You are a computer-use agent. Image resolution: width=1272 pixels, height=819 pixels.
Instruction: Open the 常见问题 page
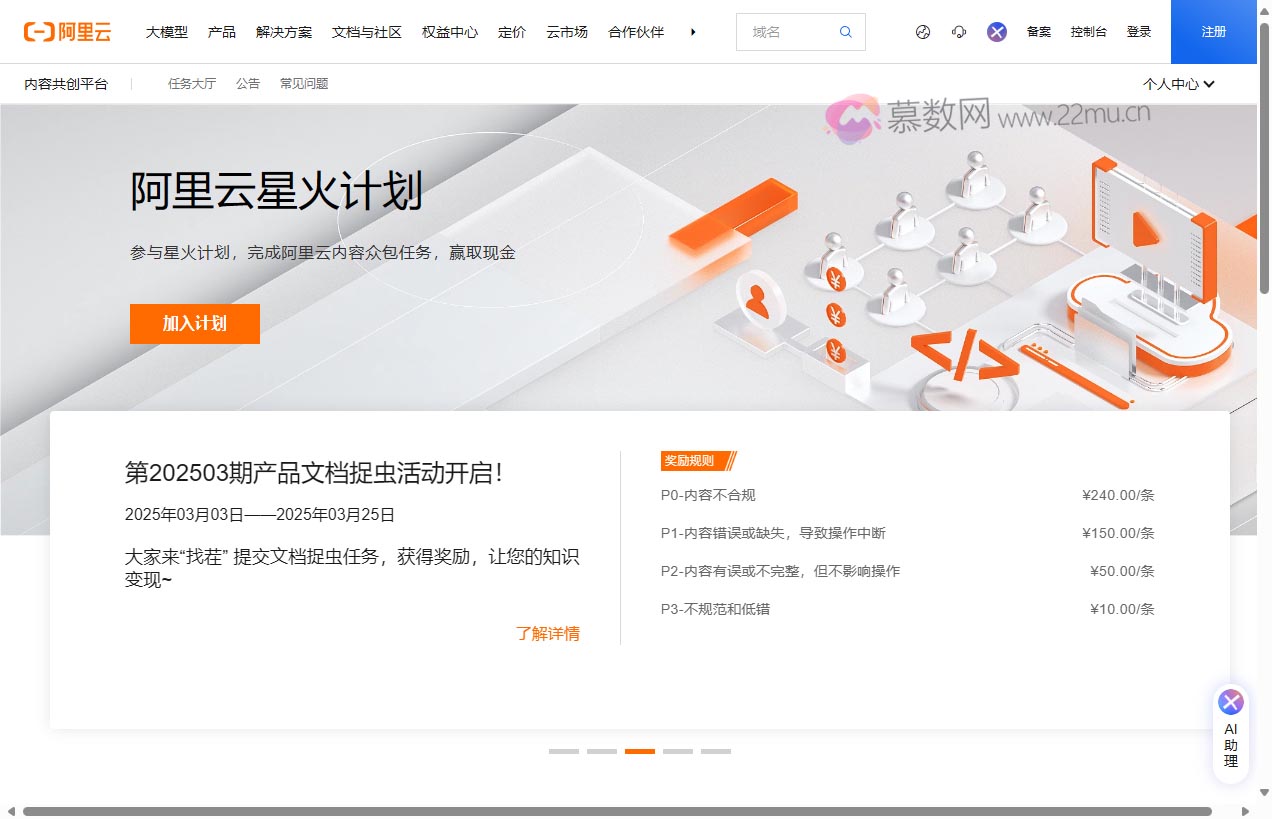tap(304, 84)
